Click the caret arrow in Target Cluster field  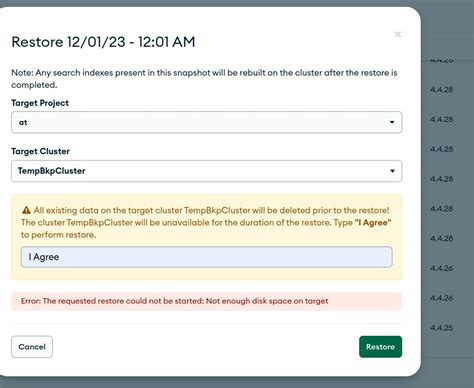(392, 171)
